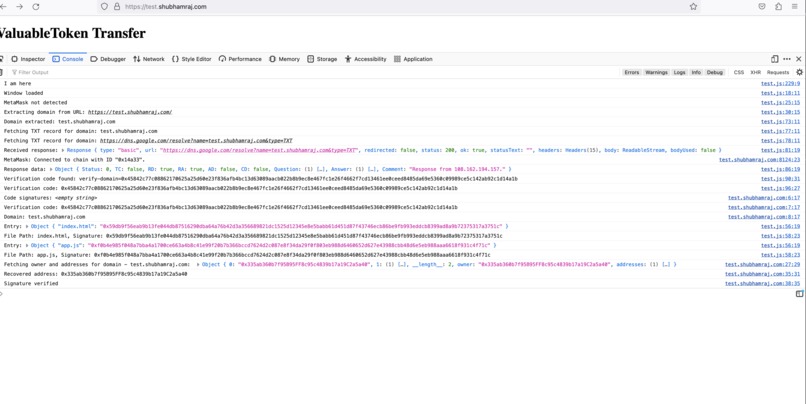Viewport: 806px width, 404px height.
Task: Open source link test.js:18:11
Action: [x=780, y=93]
